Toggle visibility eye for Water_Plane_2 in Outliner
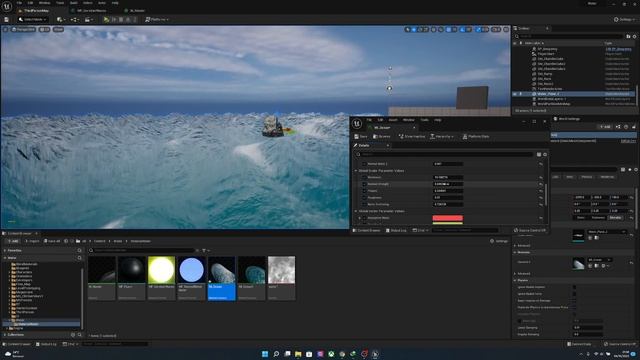 click(x=515, y=94)
